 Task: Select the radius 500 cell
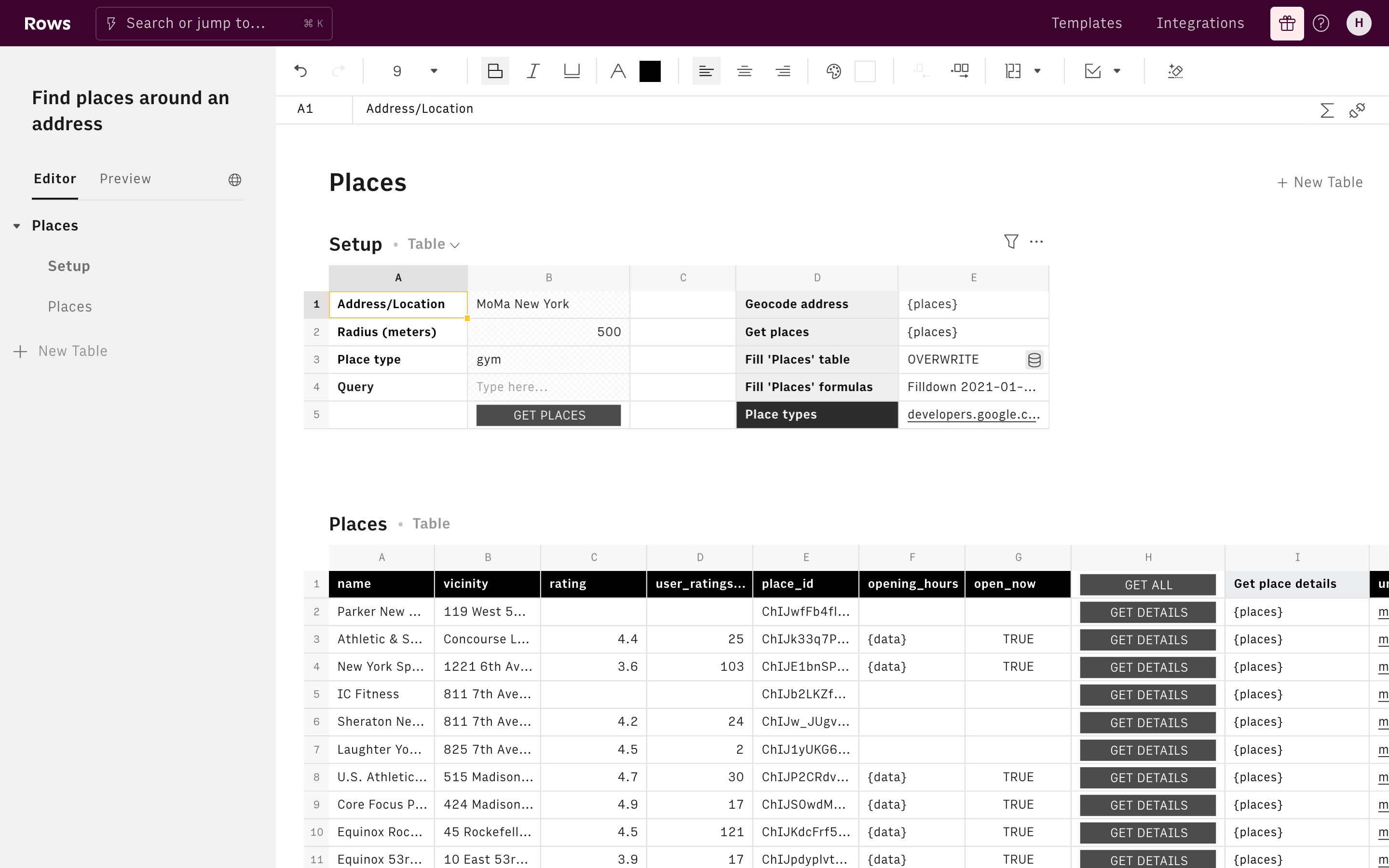click(x=549, y=332)
